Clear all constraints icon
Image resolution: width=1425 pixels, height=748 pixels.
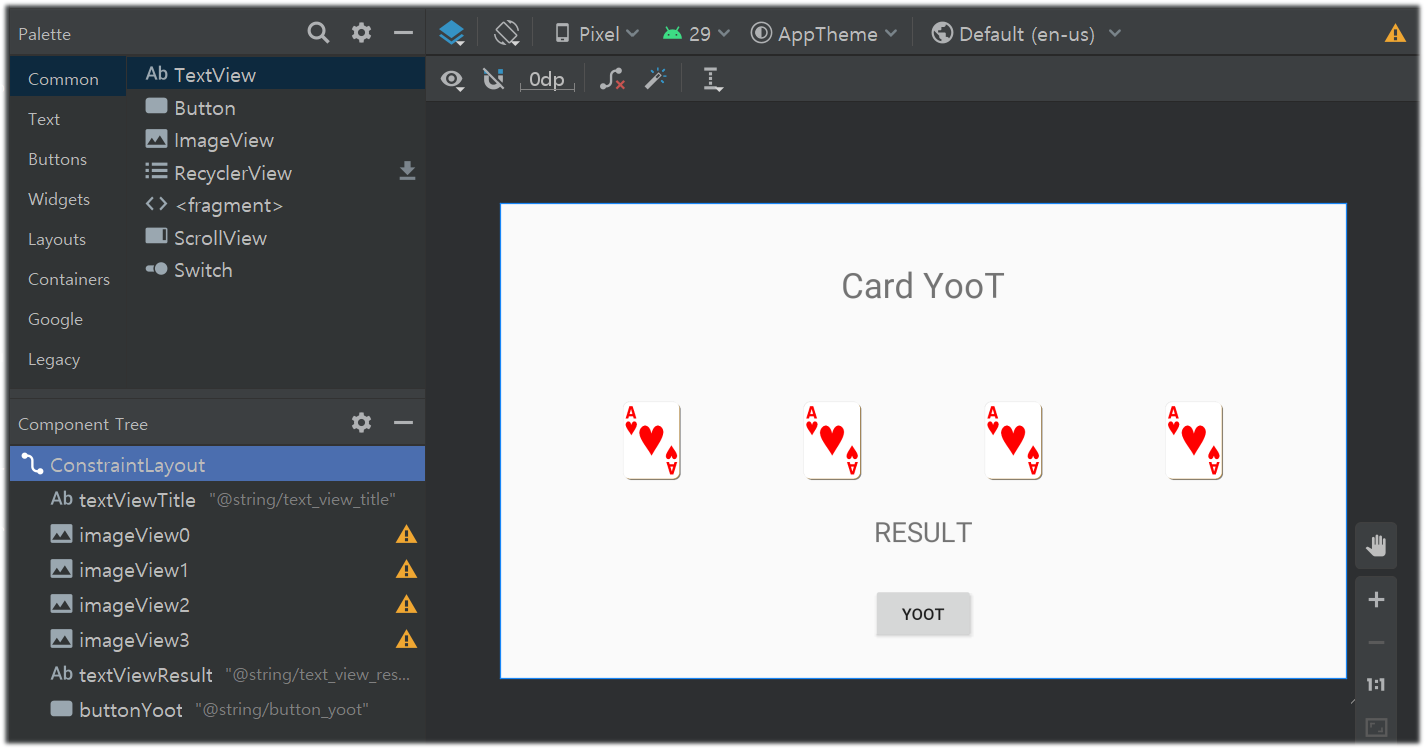(x=612, y=79)
